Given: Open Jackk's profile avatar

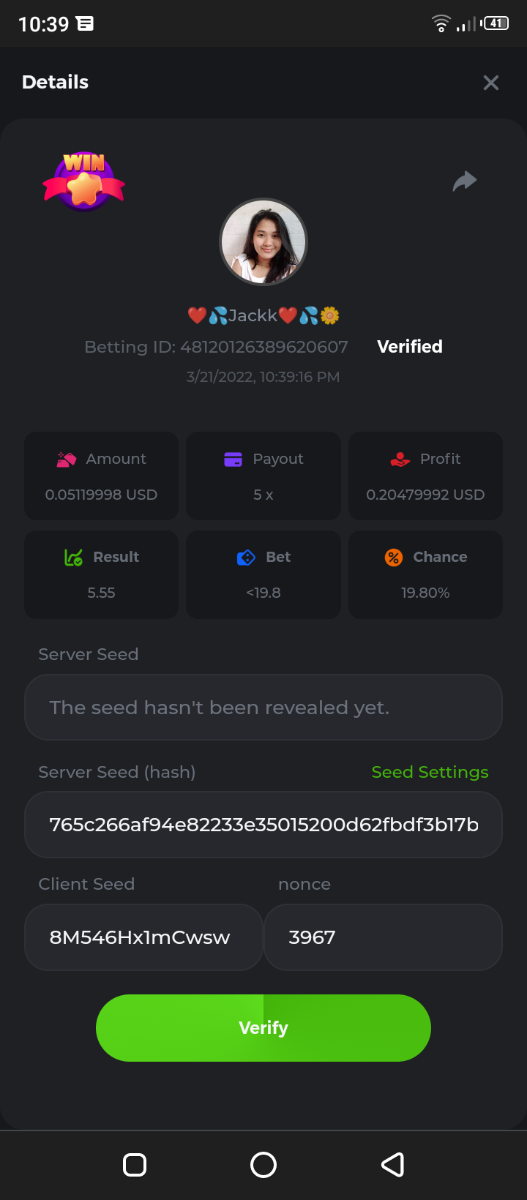Looking at the screenshot, I should pos(263,242).
